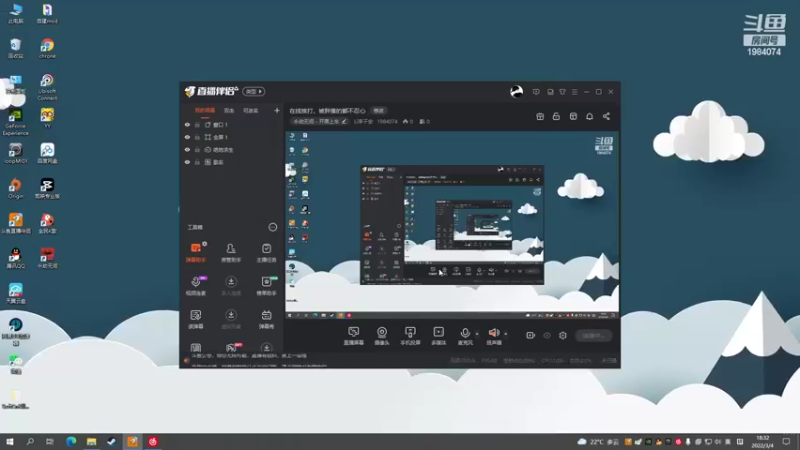The height and width of the screenshot is (450, 800).
Task: Switch to the second scene tab
Action: pyautogui.click(x=229, y=111)
